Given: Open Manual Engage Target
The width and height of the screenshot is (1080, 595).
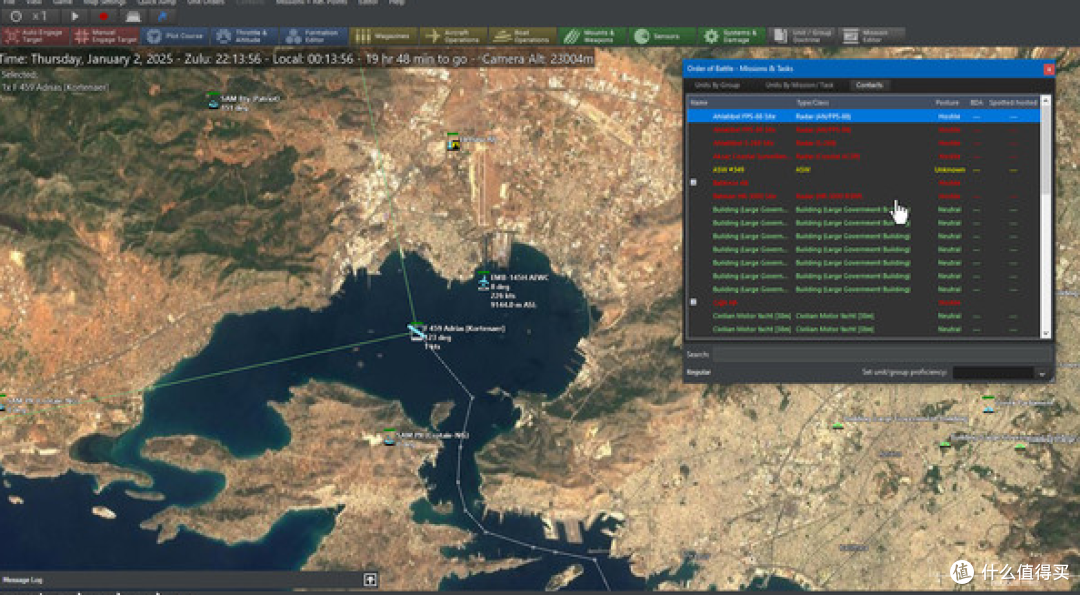Looking at the screenshot, I should (105, 36).
